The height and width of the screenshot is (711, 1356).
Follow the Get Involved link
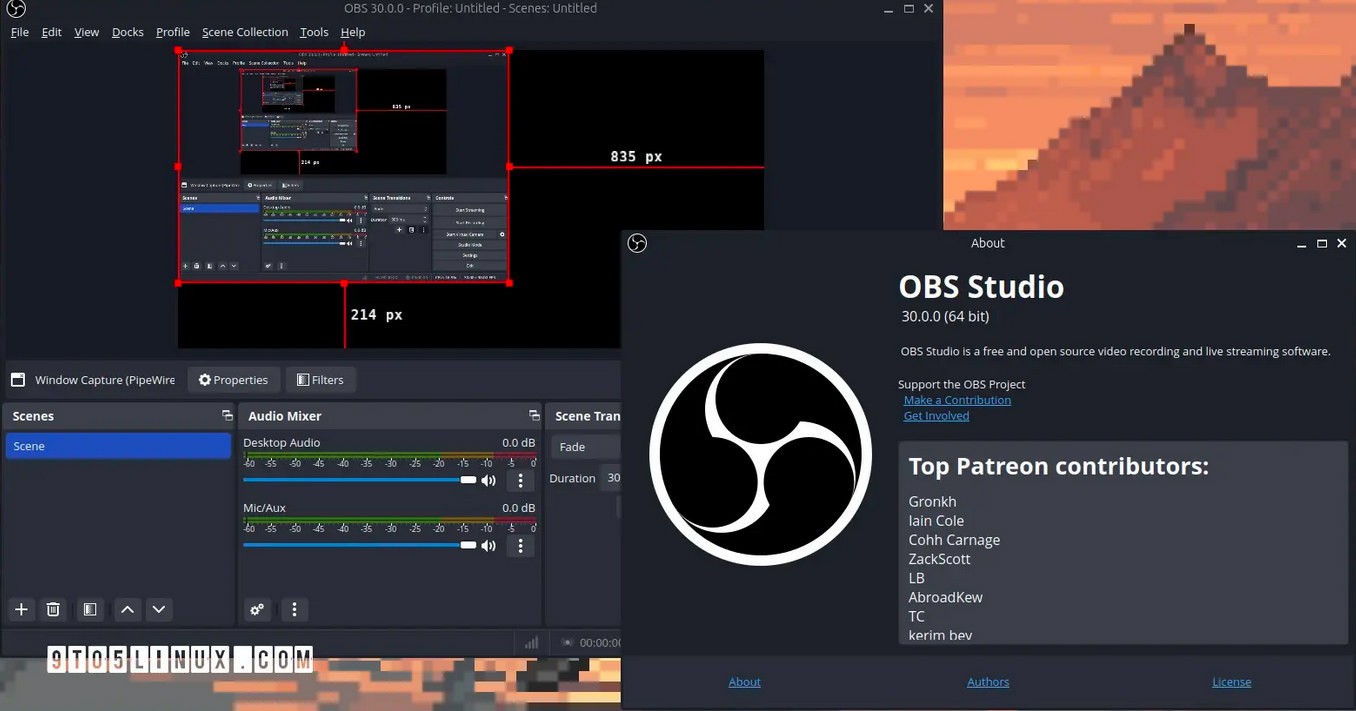point(936,416)
